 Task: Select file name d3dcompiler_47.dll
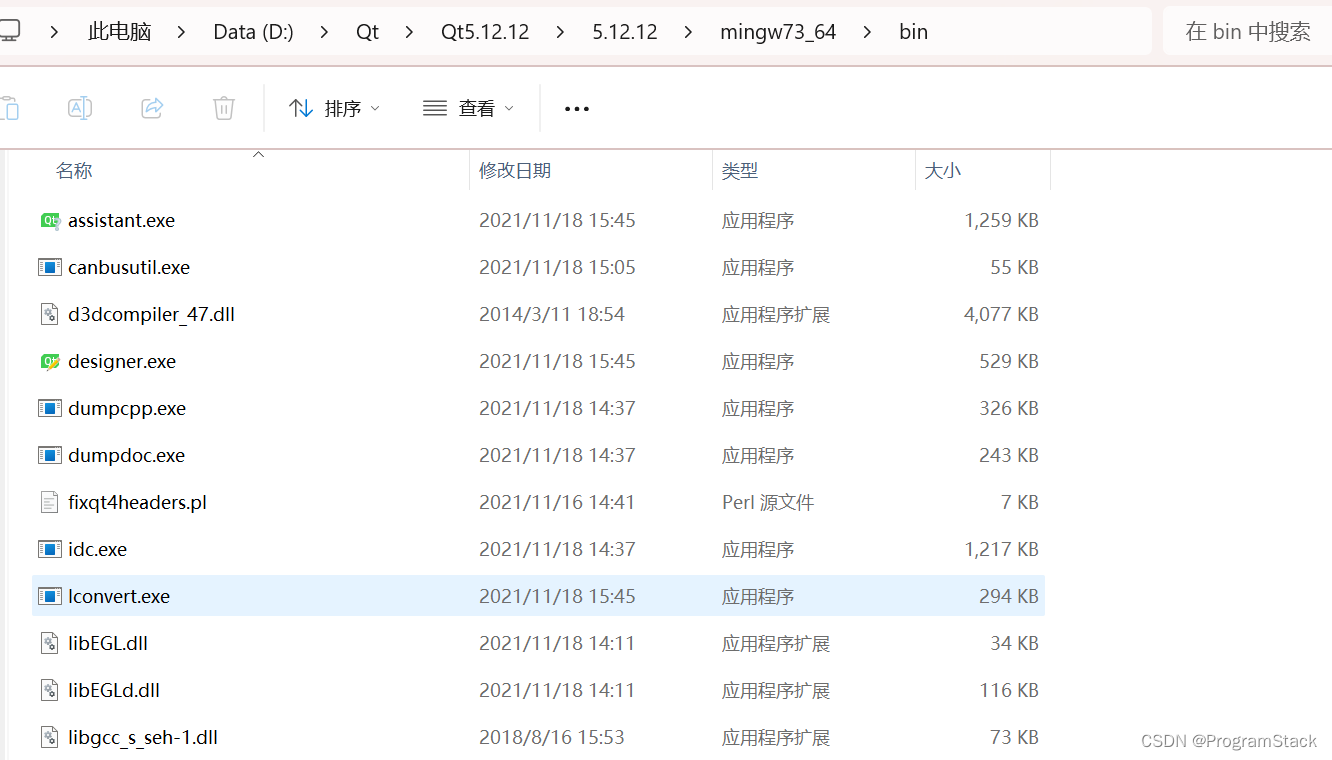click(x=151, y=314)
